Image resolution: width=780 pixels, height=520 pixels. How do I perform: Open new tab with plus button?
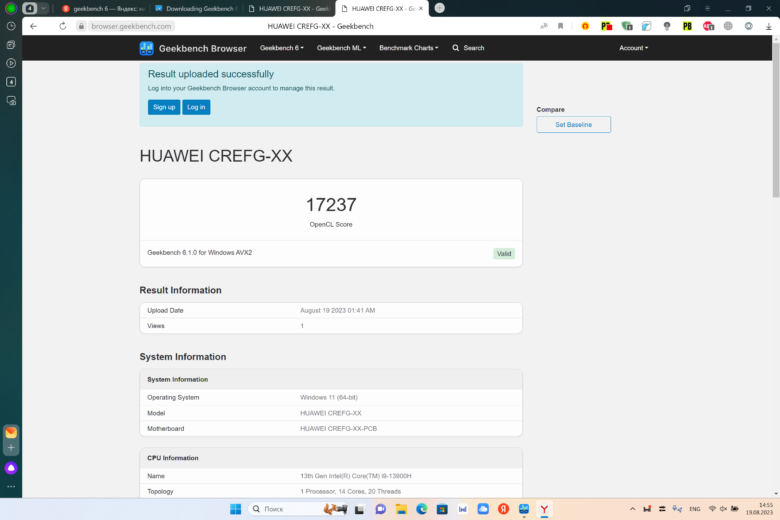439,8
